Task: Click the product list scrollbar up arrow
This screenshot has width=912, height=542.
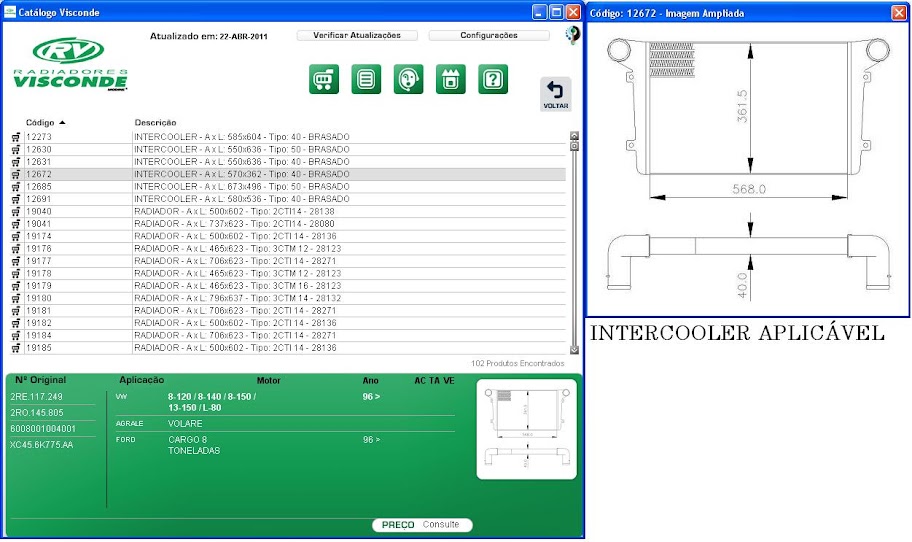Action: (574, 136)
